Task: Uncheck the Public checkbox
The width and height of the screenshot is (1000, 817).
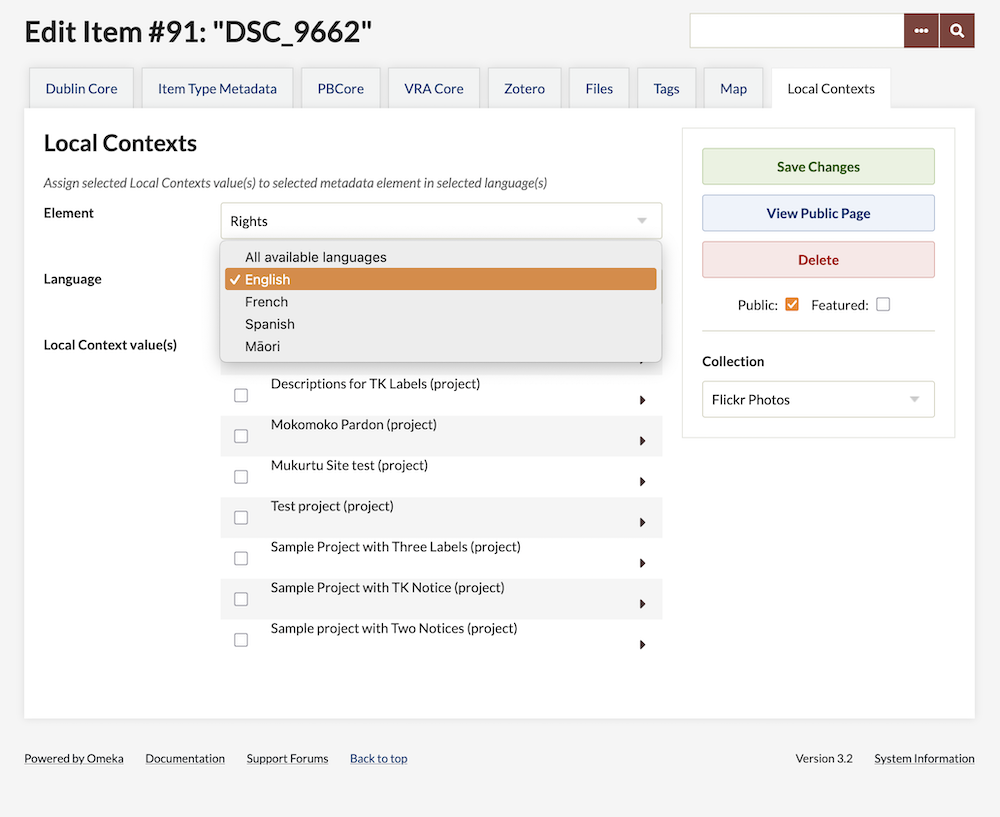Action: [x=792, y=305]
